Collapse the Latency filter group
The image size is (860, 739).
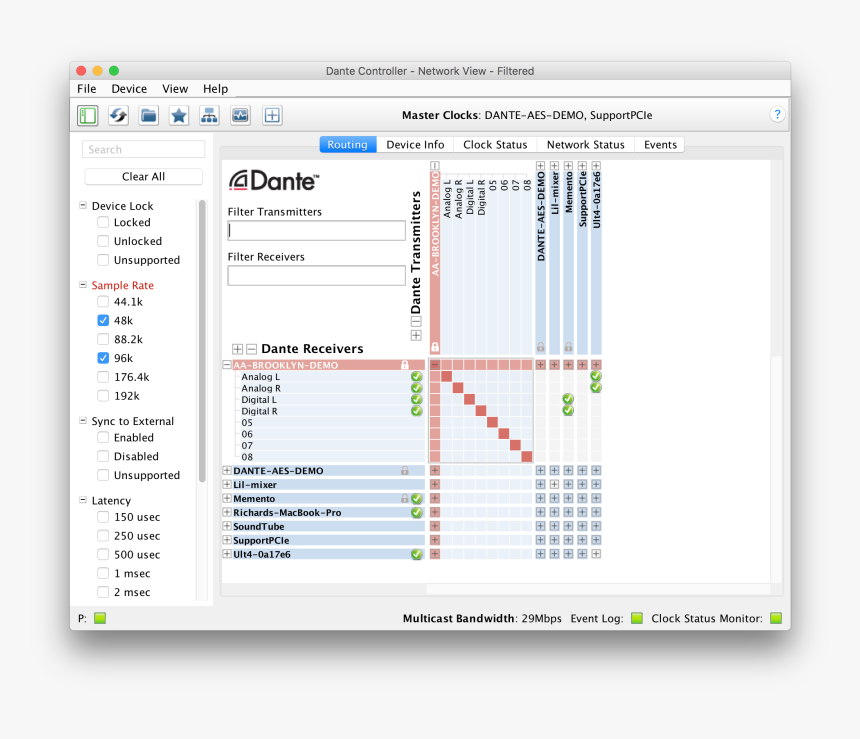[x=83, y=500]
